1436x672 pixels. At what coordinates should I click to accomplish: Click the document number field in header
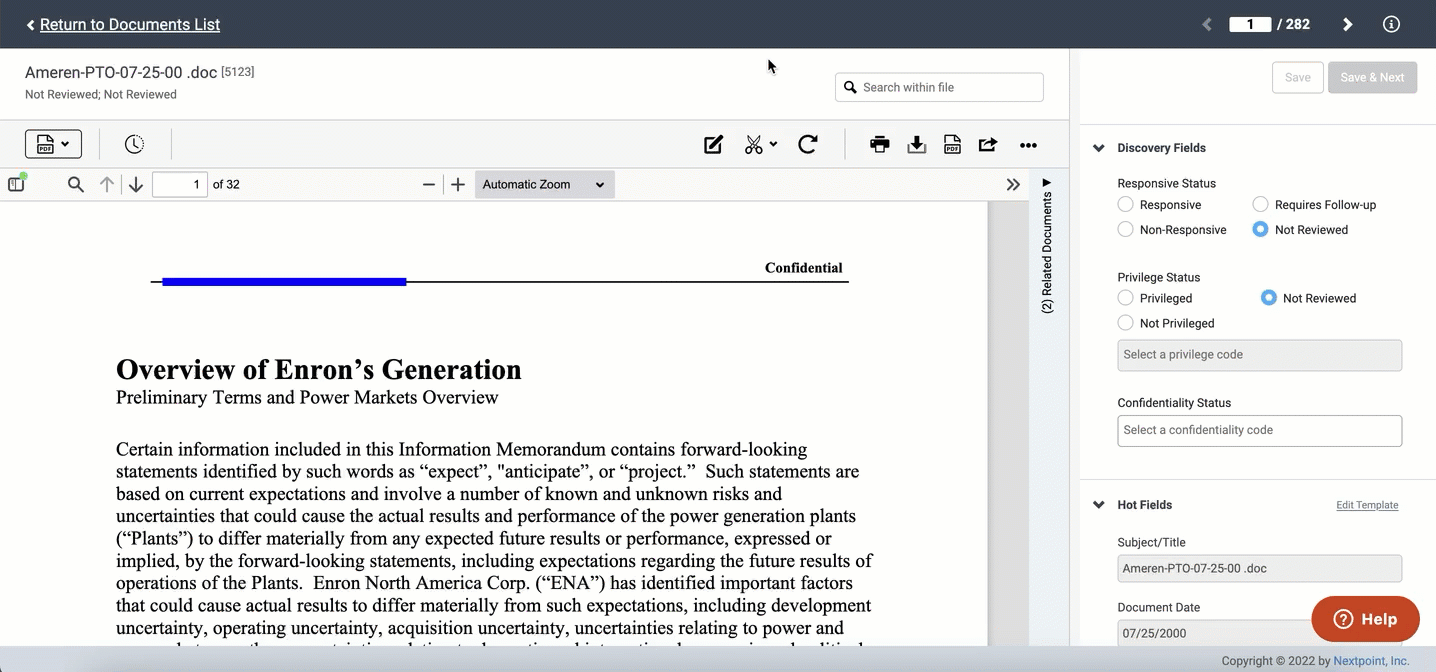[x=1250, y=24]
